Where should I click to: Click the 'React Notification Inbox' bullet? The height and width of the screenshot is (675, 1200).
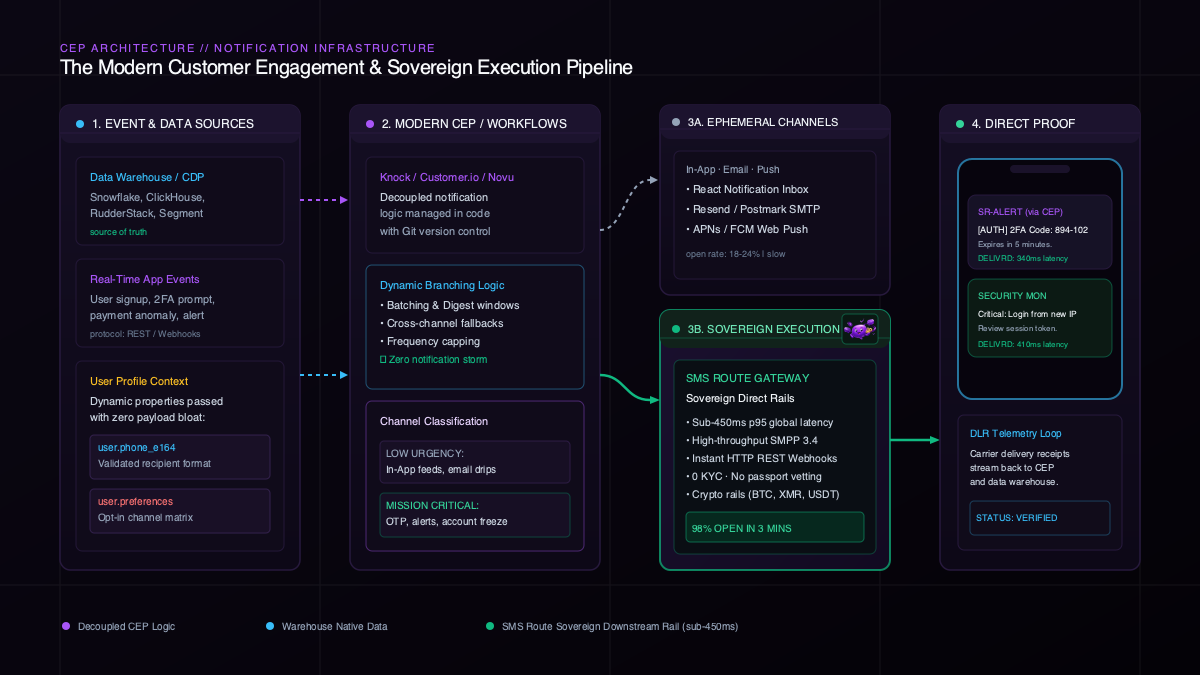(747, 189)
